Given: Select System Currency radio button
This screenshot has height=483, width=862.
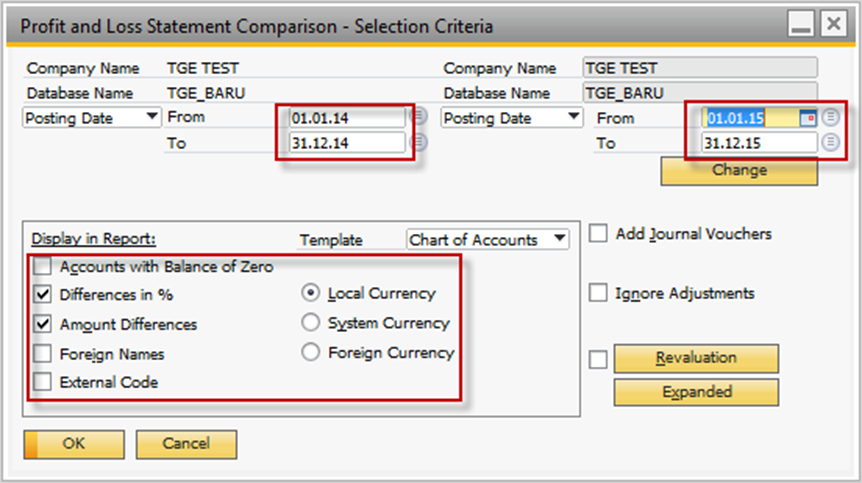Looking at the screenshot, I should coord(311,323).
